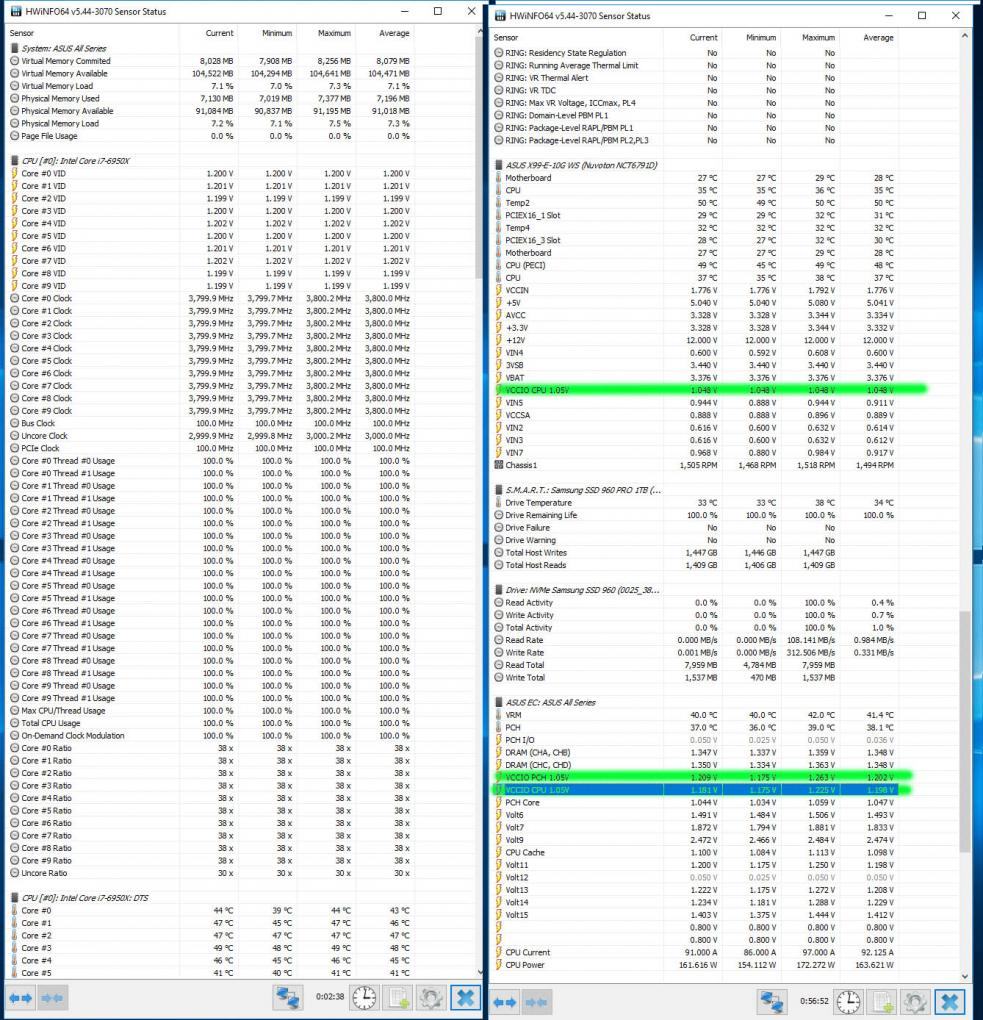This screenshot has height=1020, width=983.
Task: Select the Core #5 Clock row
Action: coord(211,361)
